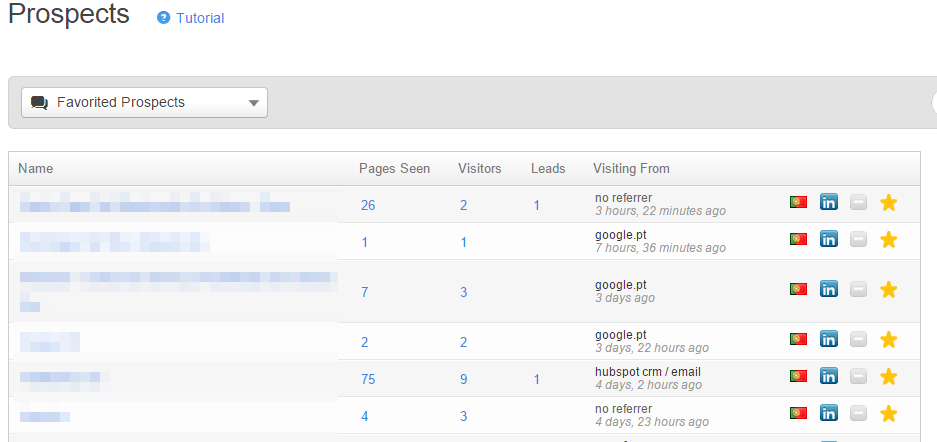Sort table by Pages Seen column header
Viewport: 937px width, 442px height.
coord(394,169)
